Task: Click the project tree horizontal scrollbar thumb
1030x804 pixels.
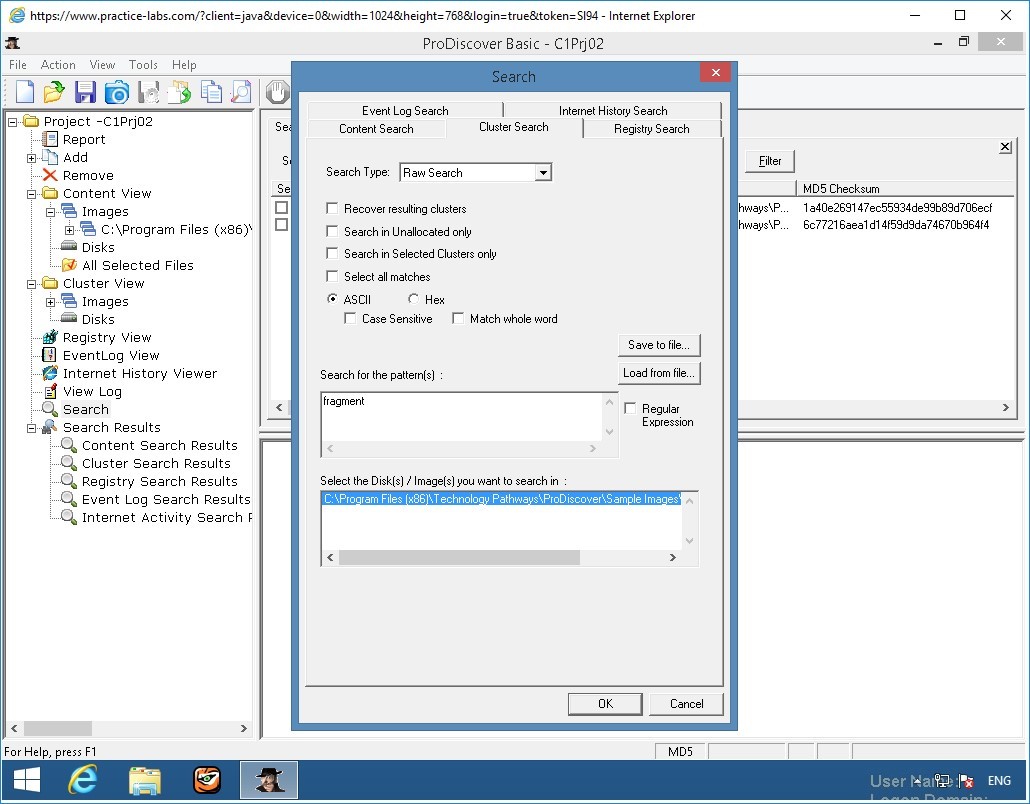Action: coord(58,728)
